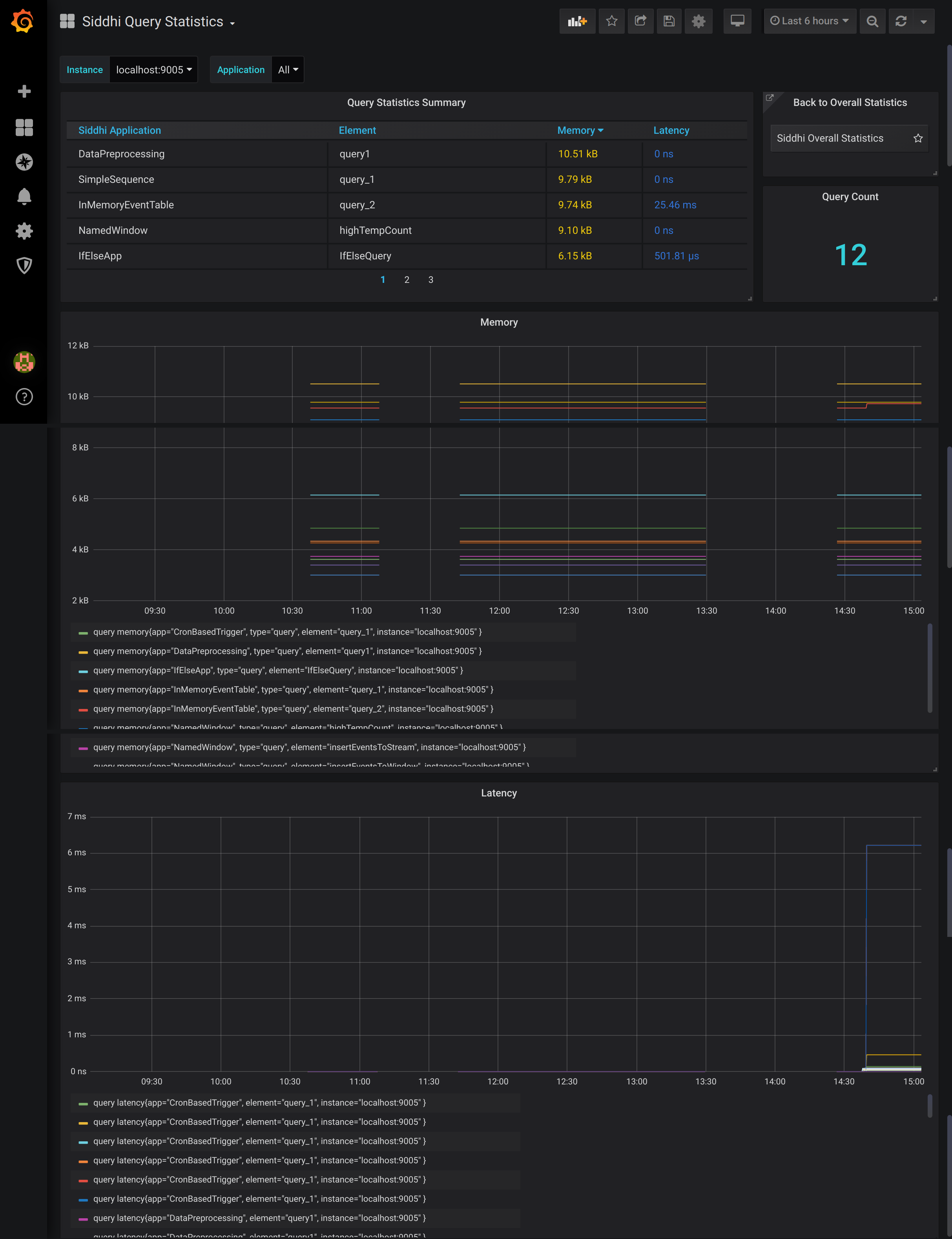Open the Siddhi Query Statistics dashboard picker
952x1239 pixels.
[x=158, y=22]
